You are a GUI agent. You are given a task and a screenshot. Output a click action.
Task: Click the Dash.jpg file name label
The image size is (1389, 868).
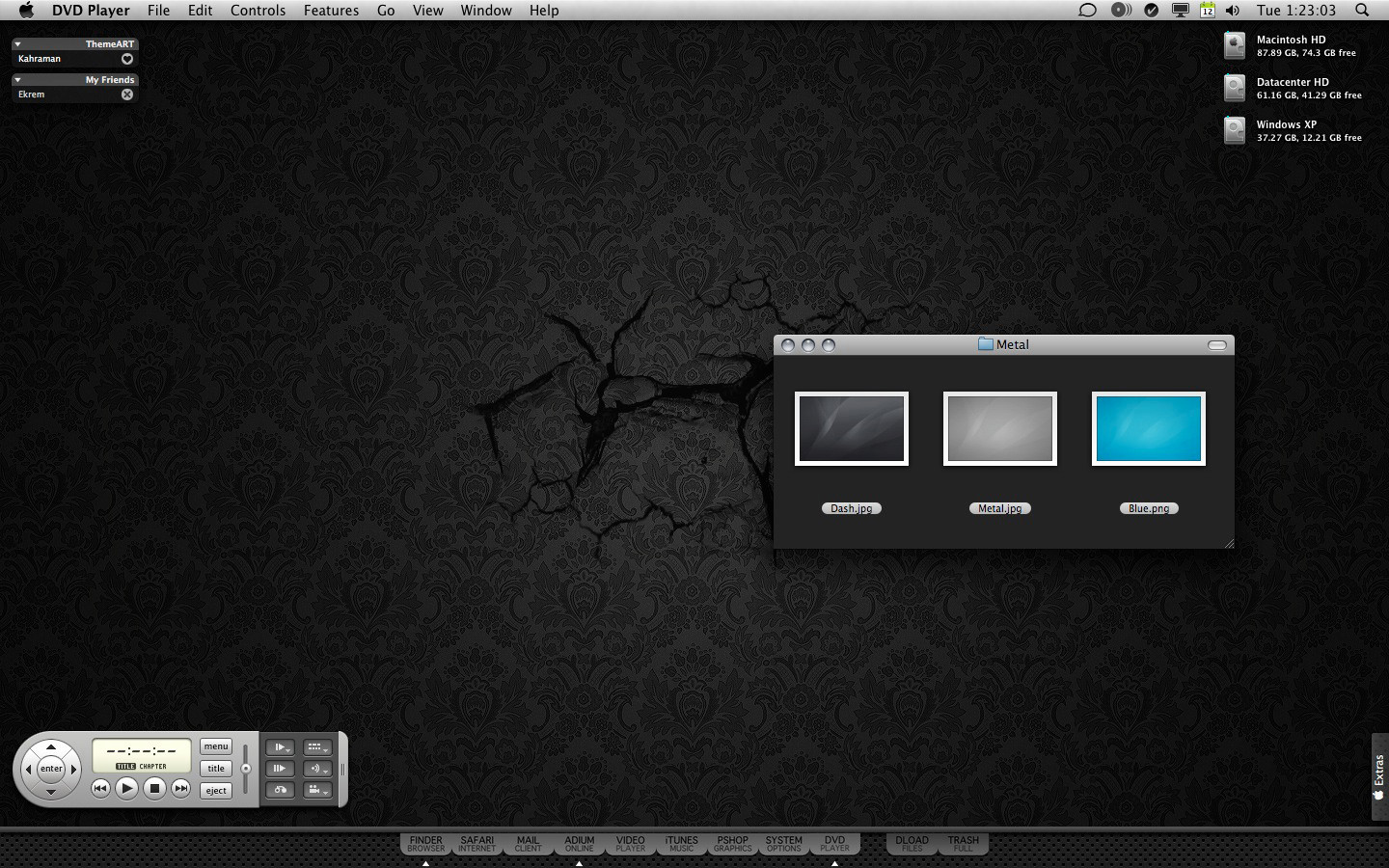(x=852, y=508)
